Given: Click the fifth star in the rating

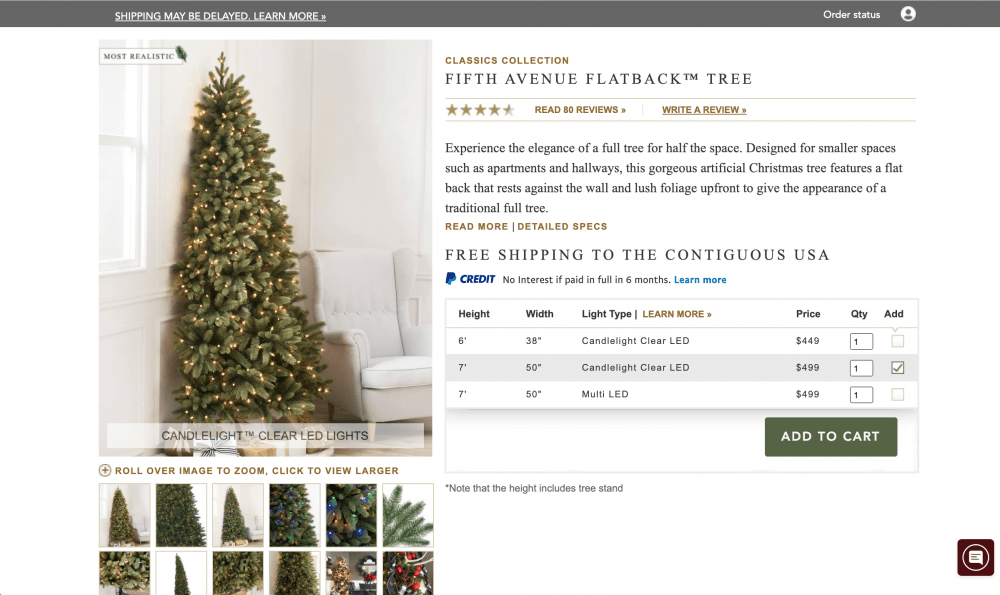Looking at the screenshot, I should coord(508,108).
